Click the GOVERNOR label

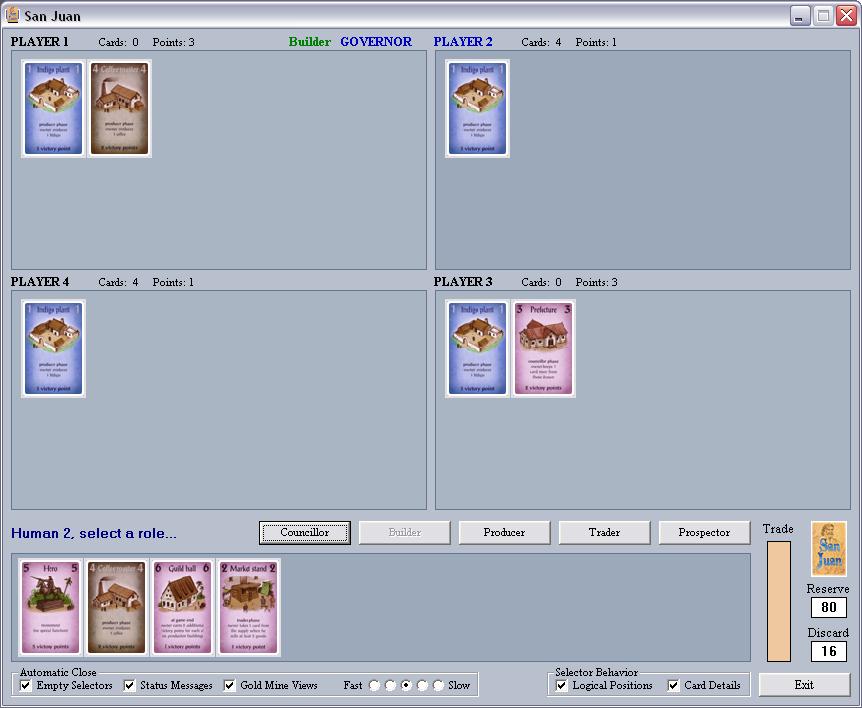coord(376,42)
